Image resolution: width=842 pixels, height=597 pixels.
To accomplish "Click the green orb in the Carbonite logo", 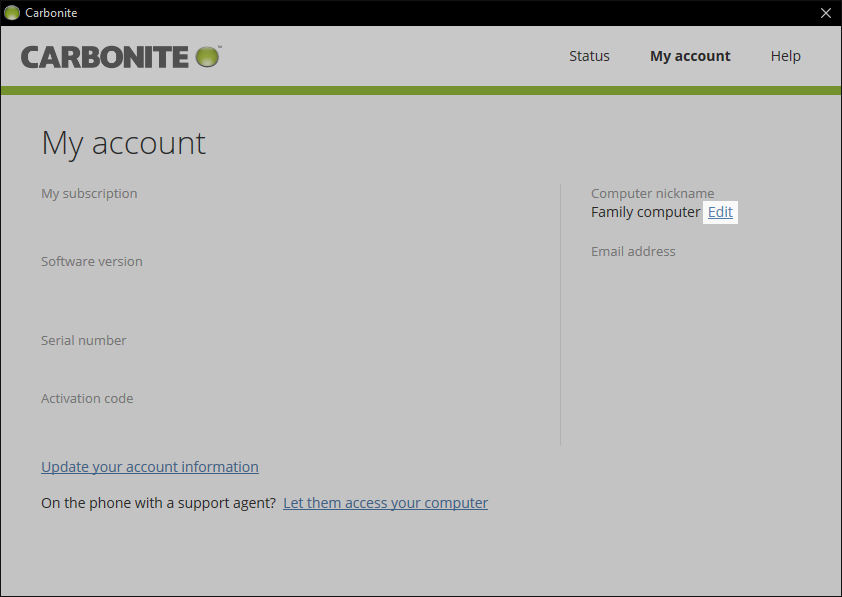I will tap(208, 56).
